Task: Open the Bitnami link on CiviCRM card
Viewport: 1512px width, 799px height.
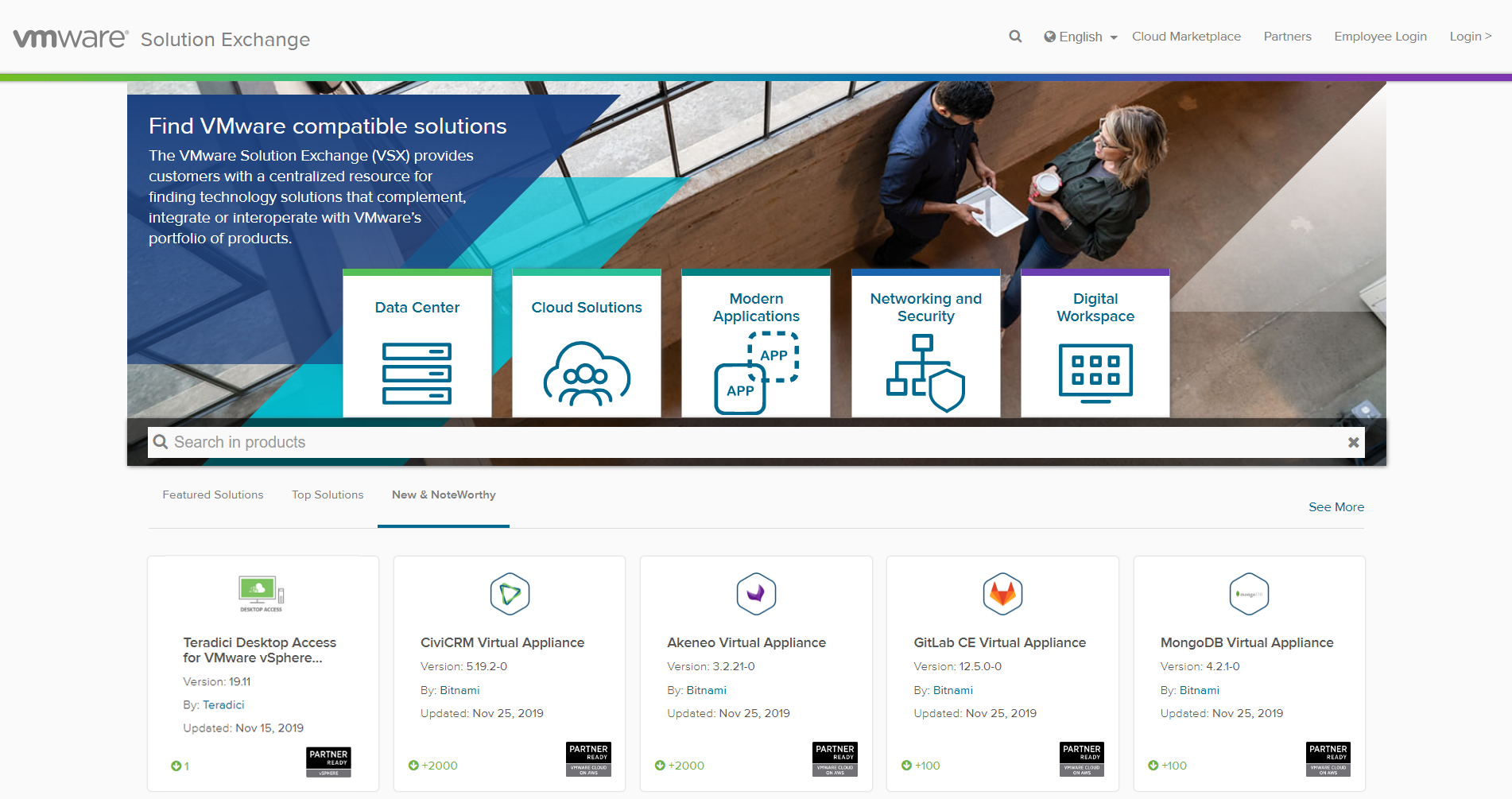Action: point(459,690)
